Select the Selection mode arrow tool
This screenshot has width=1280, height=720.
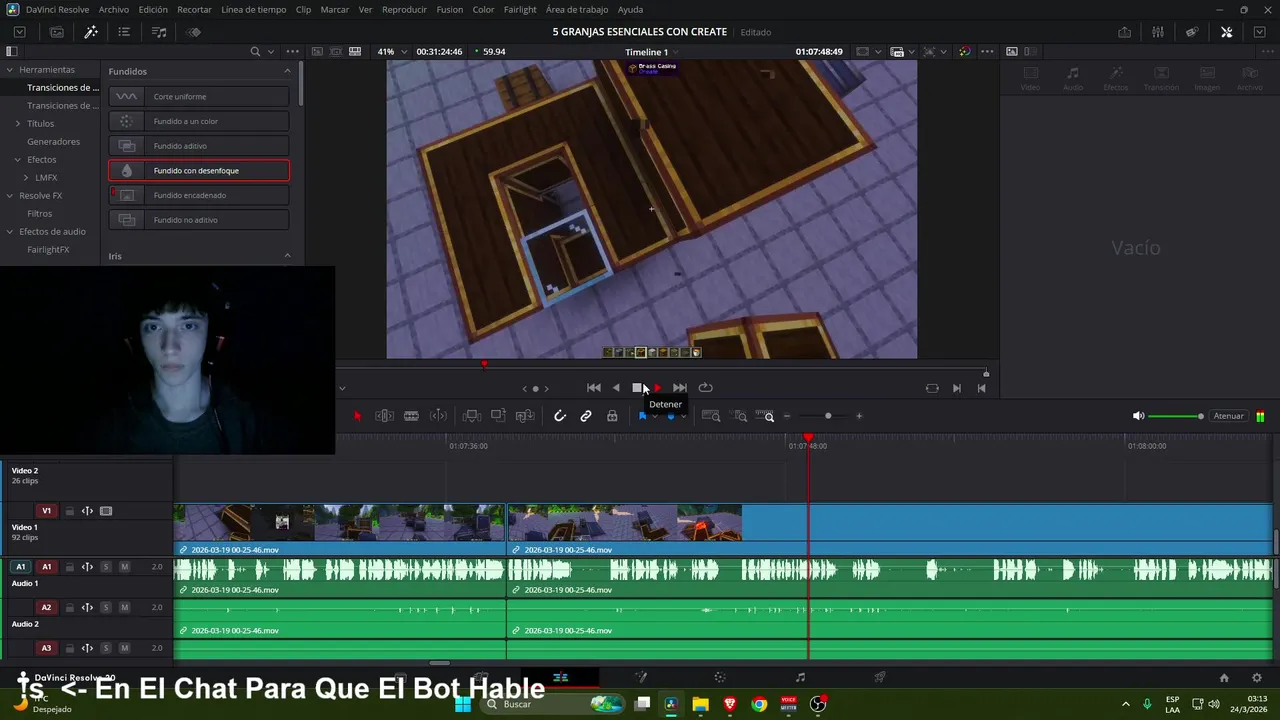(x=357, y=416)
